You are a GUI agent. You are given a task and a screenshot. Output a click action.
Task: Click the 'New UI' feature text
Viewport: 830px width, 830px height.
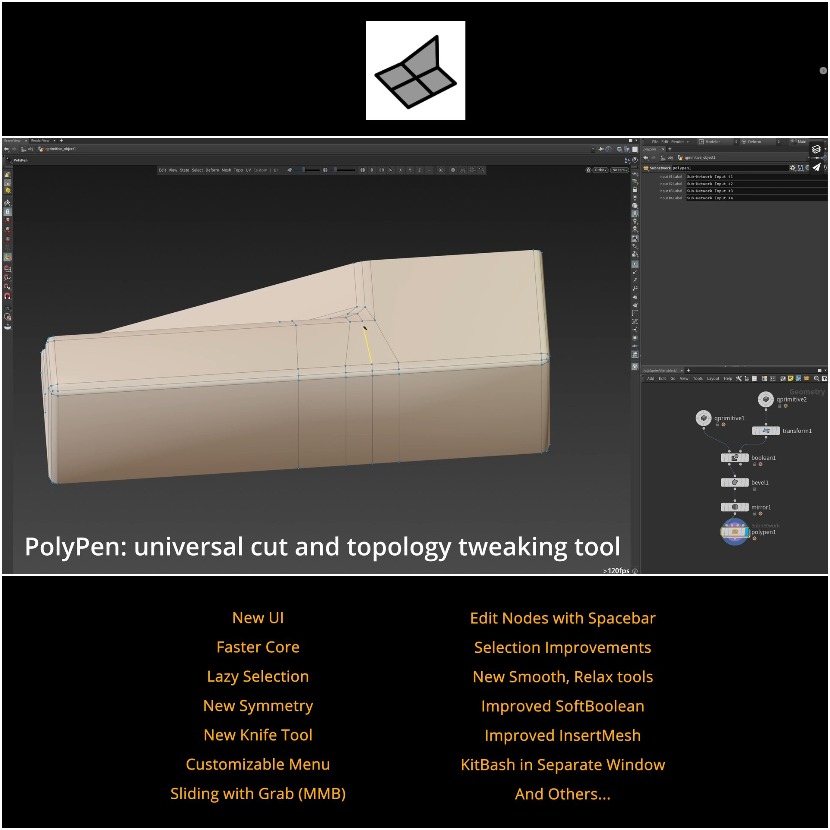(x=258, y=618)
